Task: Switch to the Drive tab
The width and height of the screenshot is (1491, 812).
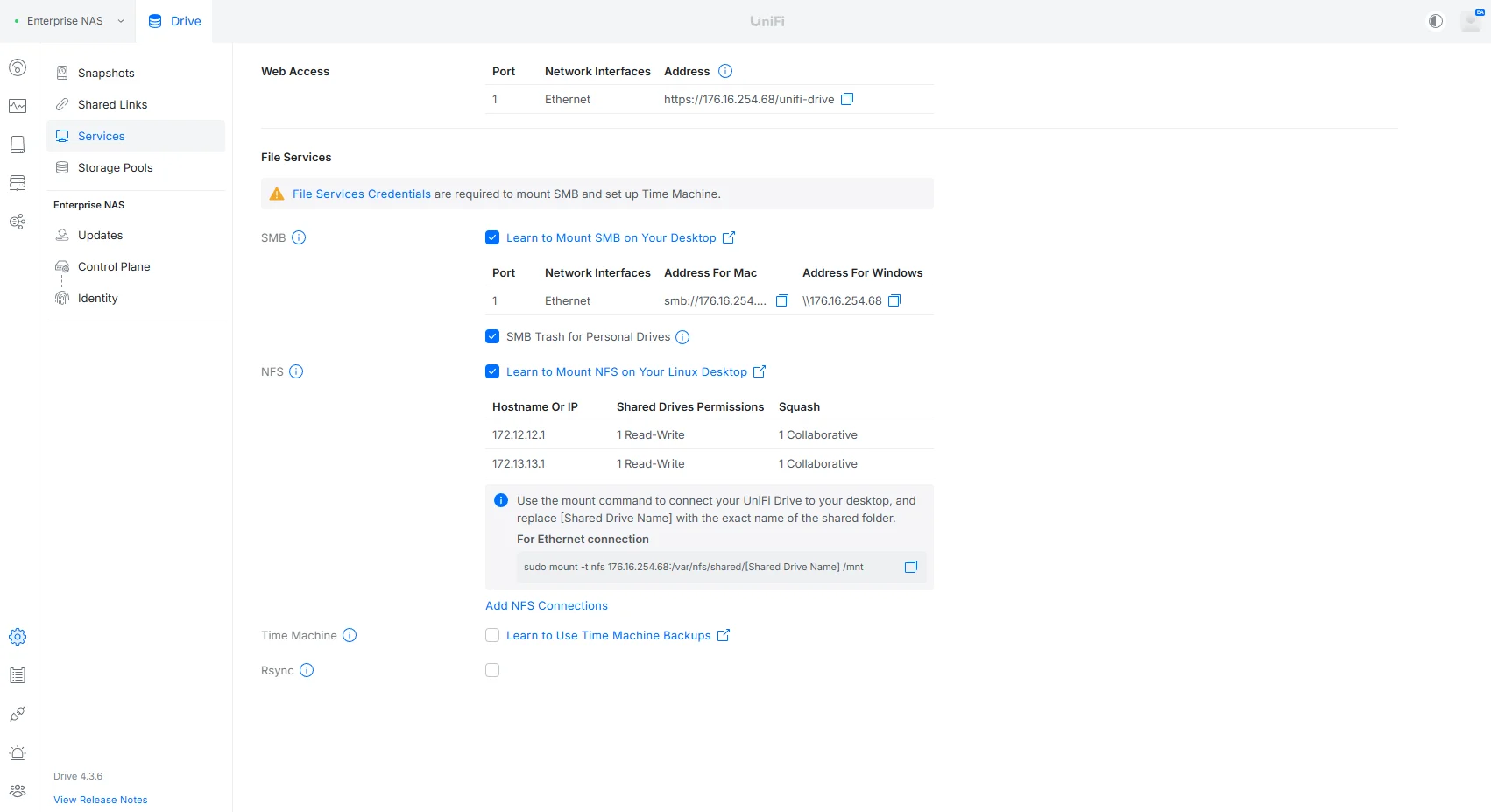Action: point(175,21)
